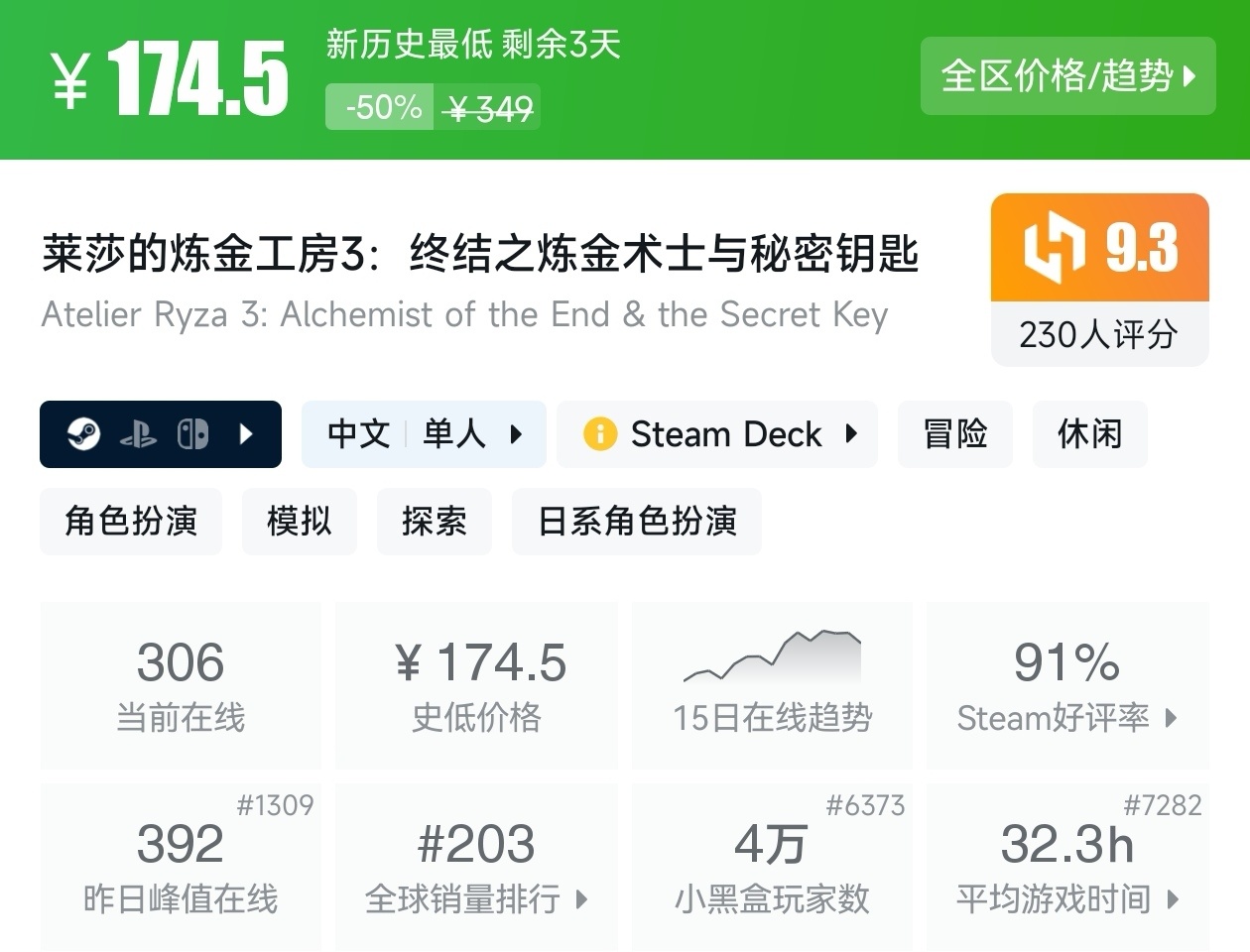Expand the 中文 单人 language options

click(424, 434)
